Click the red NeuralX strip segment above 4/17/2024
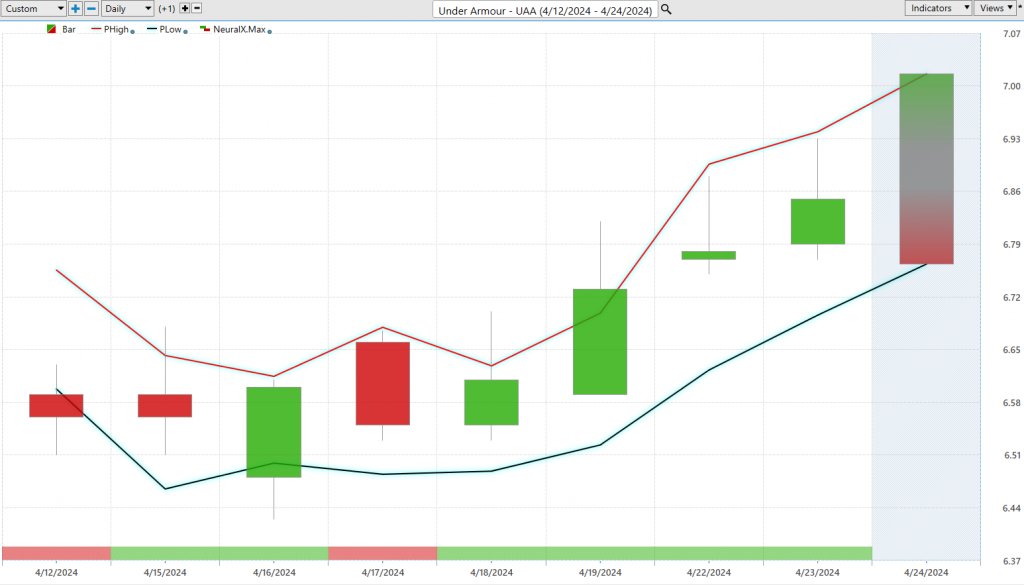Image resolution: width=1024 pixels, height=585 pixels. click(x=383, y=554)
